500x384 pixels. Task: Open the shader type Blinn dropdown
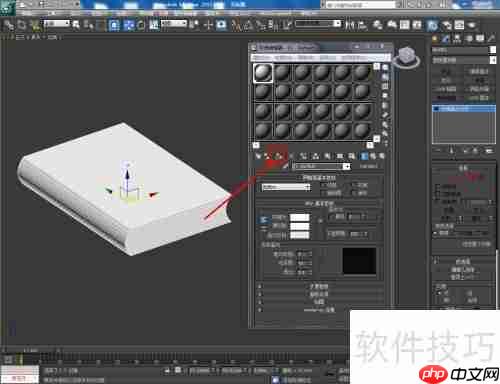(x=286, y=187)
